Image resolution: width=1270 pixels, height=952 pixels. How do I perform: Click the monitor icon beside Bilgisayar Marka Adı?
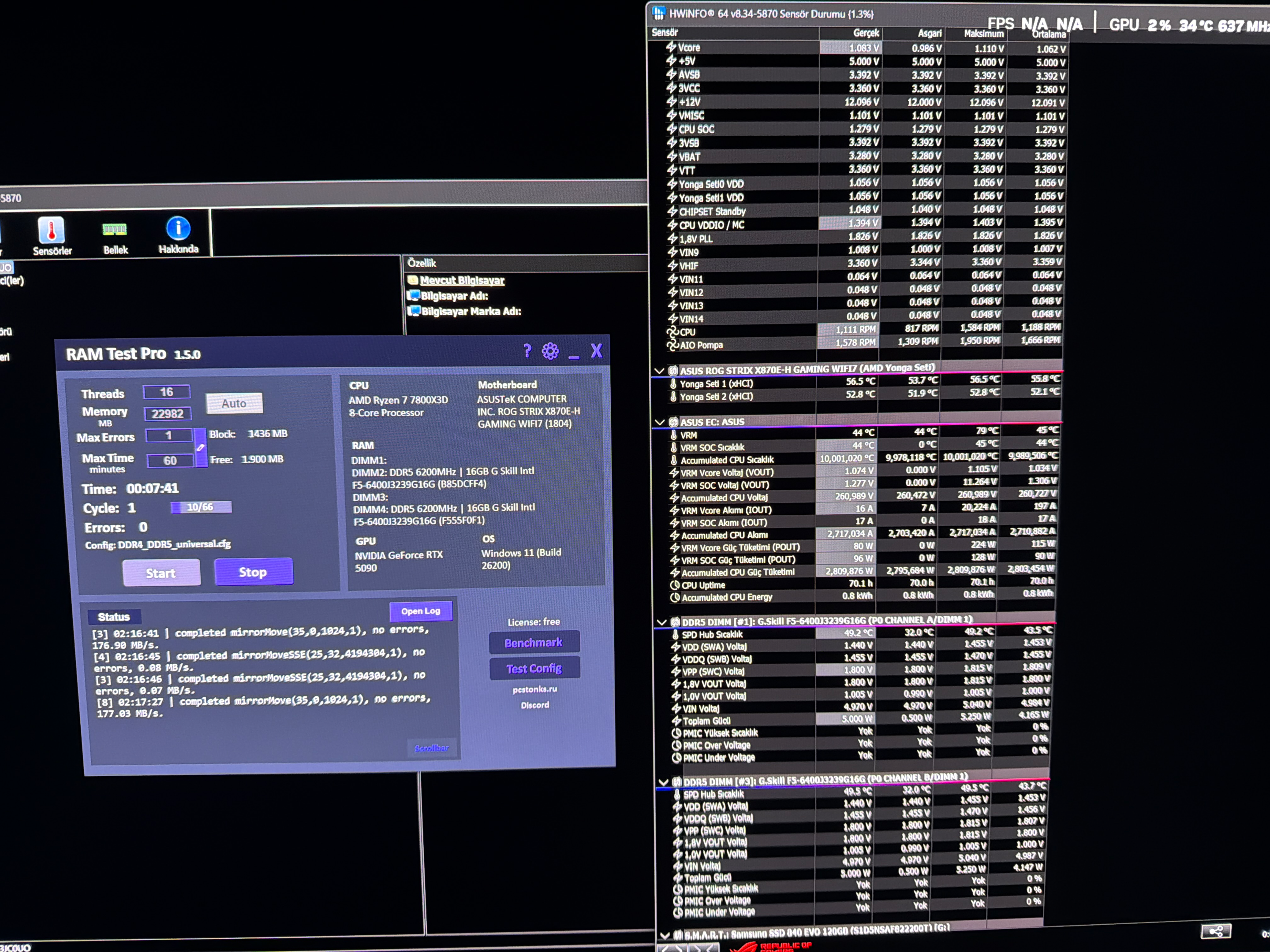pyautogui.click(x=413, y=311)
